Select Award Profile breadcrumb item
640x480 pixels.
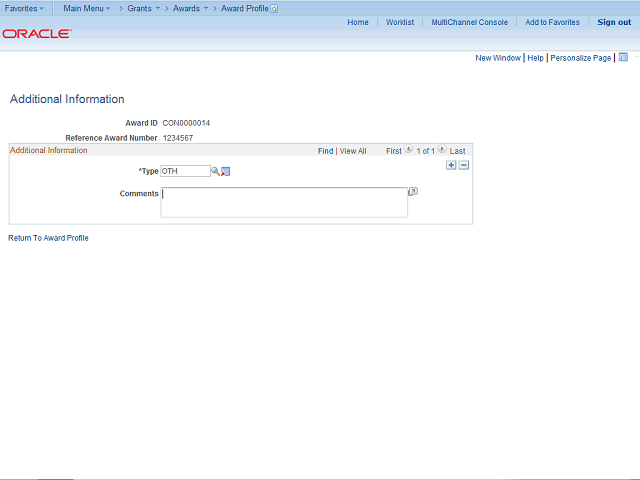tap(244, 8)
